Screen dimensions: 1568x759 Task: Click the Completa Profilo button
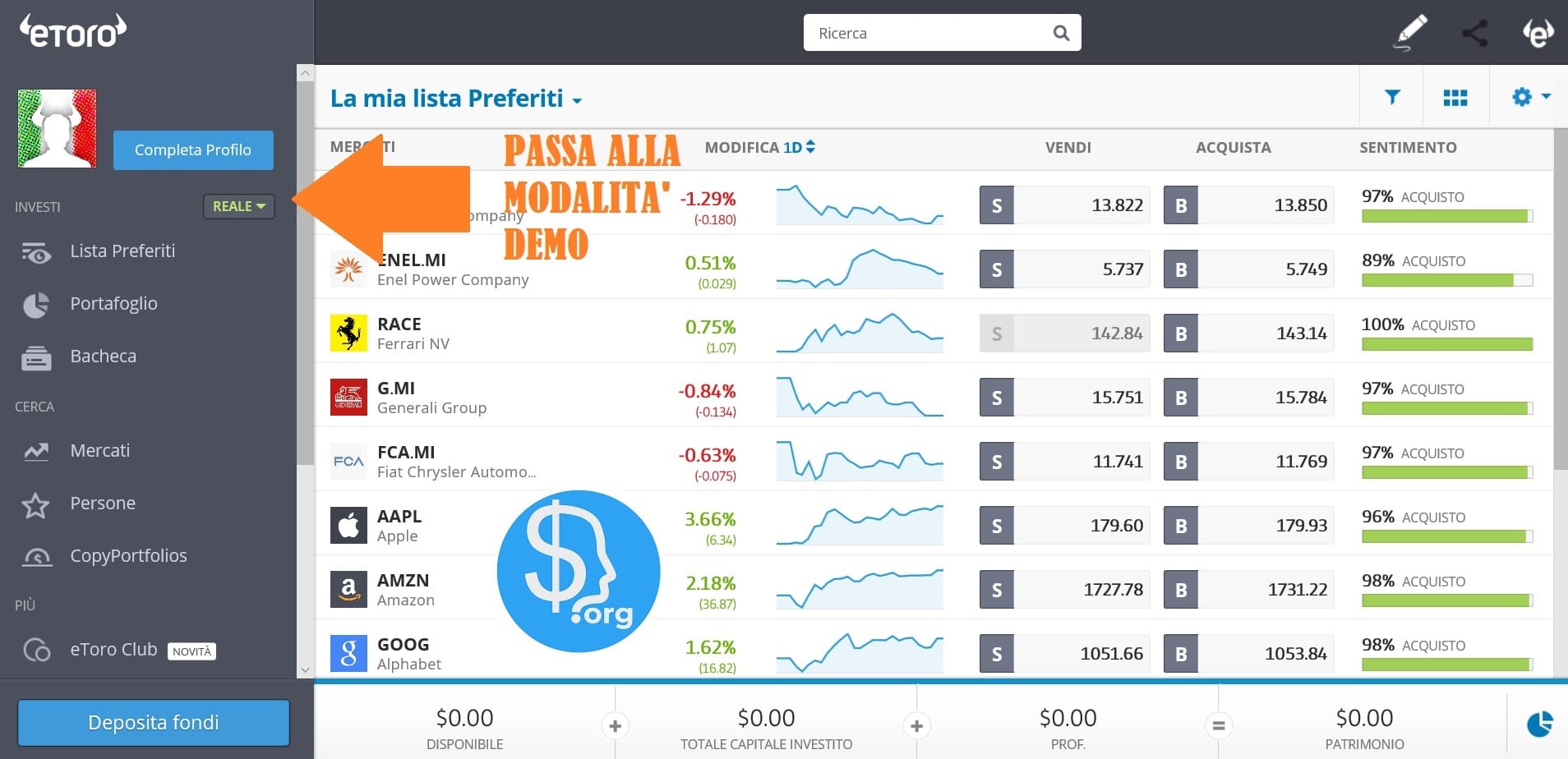(193, 150)
